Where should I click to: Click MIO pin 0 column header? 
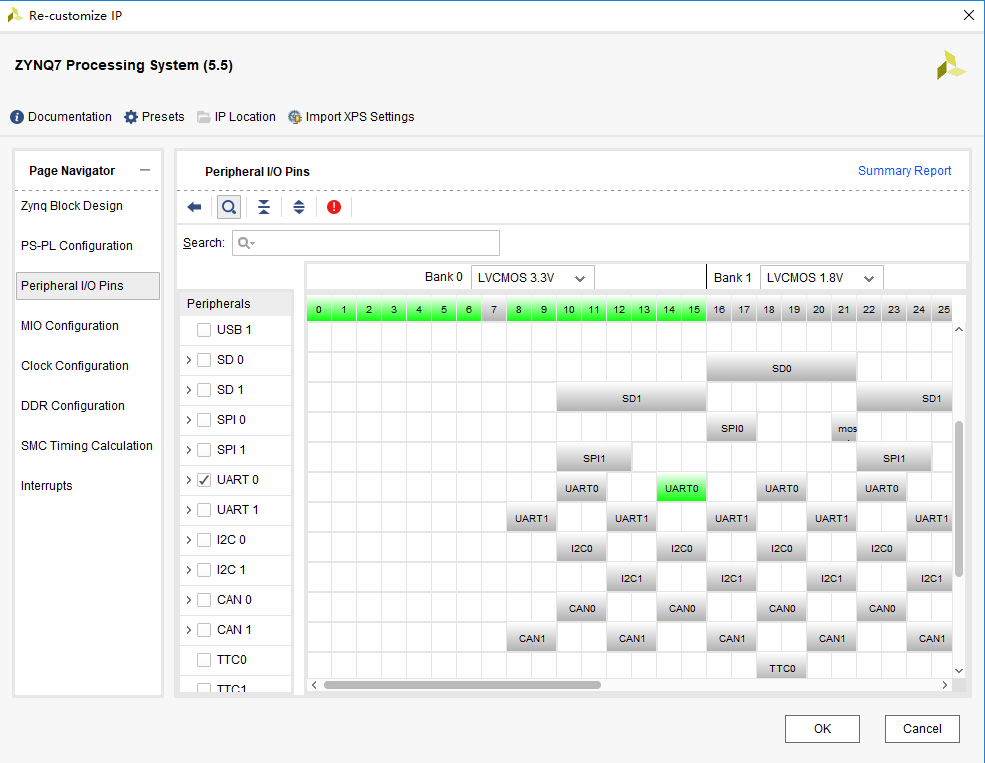[x=319, y=310]
